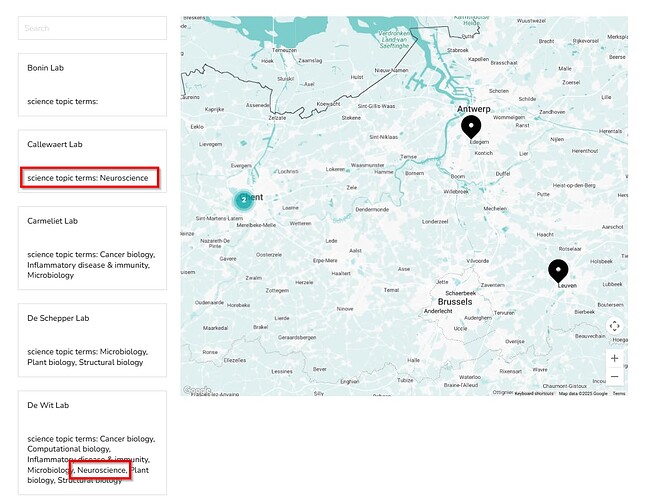Click the black map pin near Antwerp
The width and height of the screenshot is (646, 499).
click(471, 126)
